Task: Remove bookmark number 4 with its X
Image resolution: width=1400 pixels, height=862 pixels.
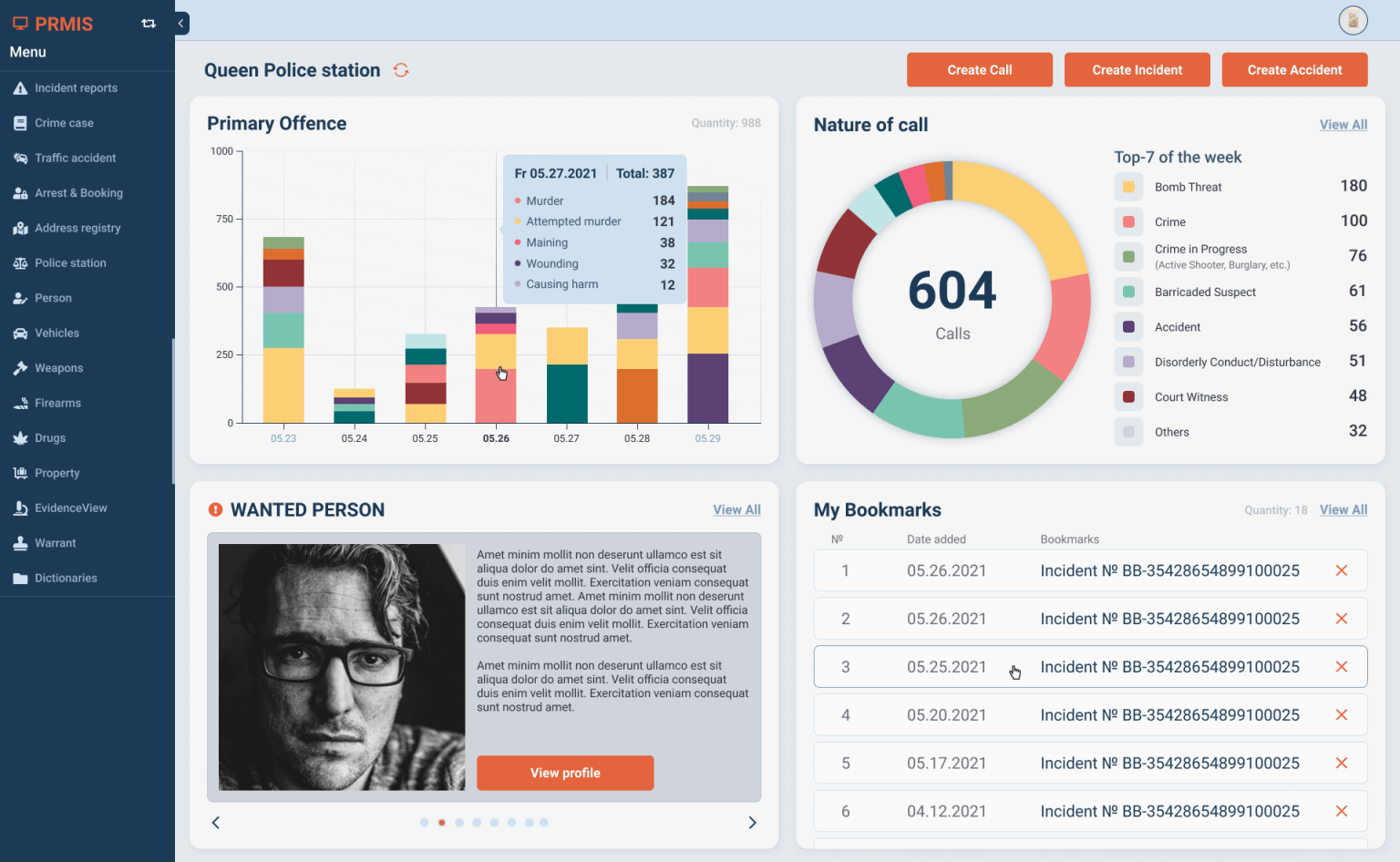Action: pyautogui.click(x=1342, y=714)
